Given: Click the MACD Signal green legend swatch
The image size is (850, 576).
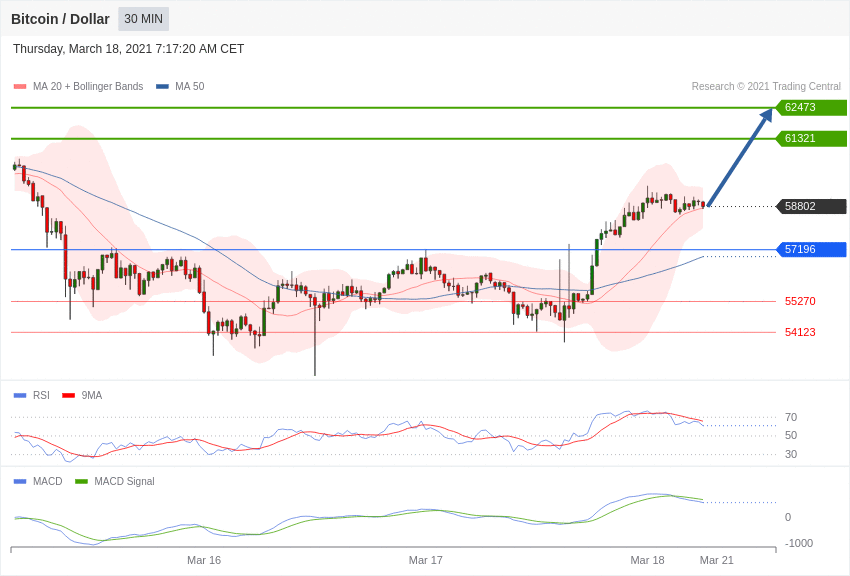Looking at the screenshot, I should click(x=81, y=481).
